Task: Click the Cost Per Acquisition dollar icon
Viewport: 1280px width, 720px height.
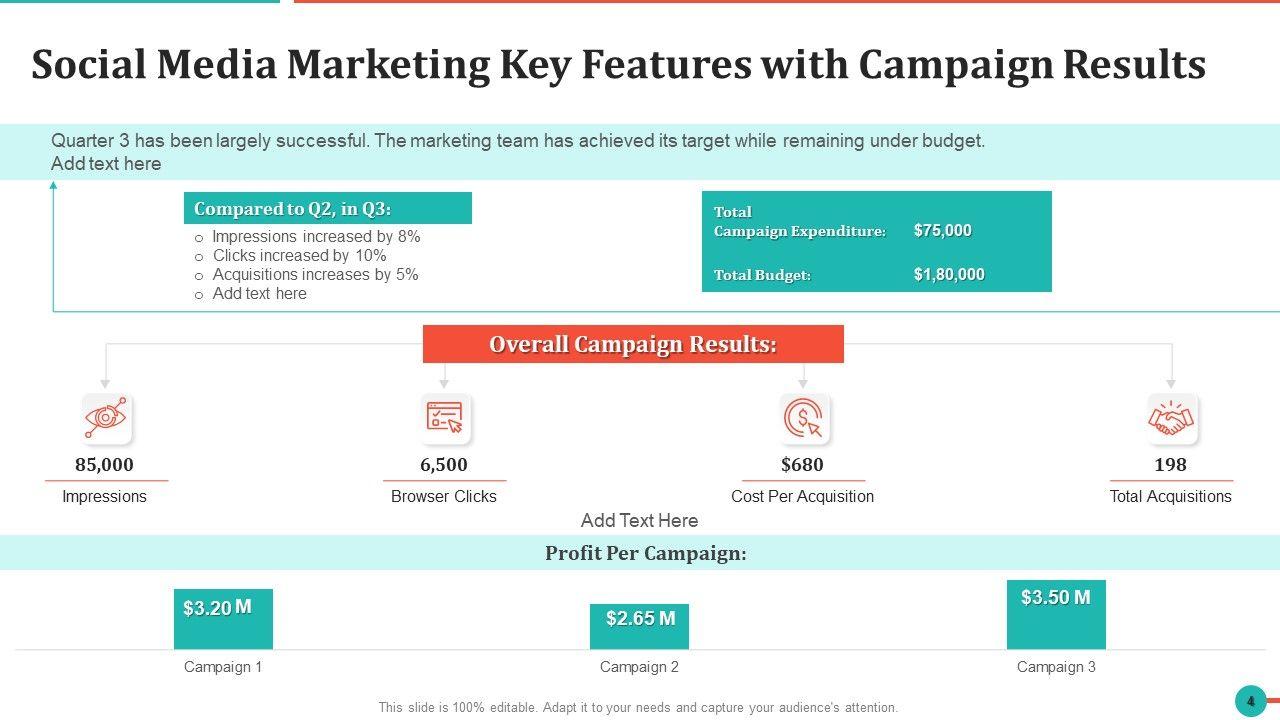Action: tap(803, 419)
